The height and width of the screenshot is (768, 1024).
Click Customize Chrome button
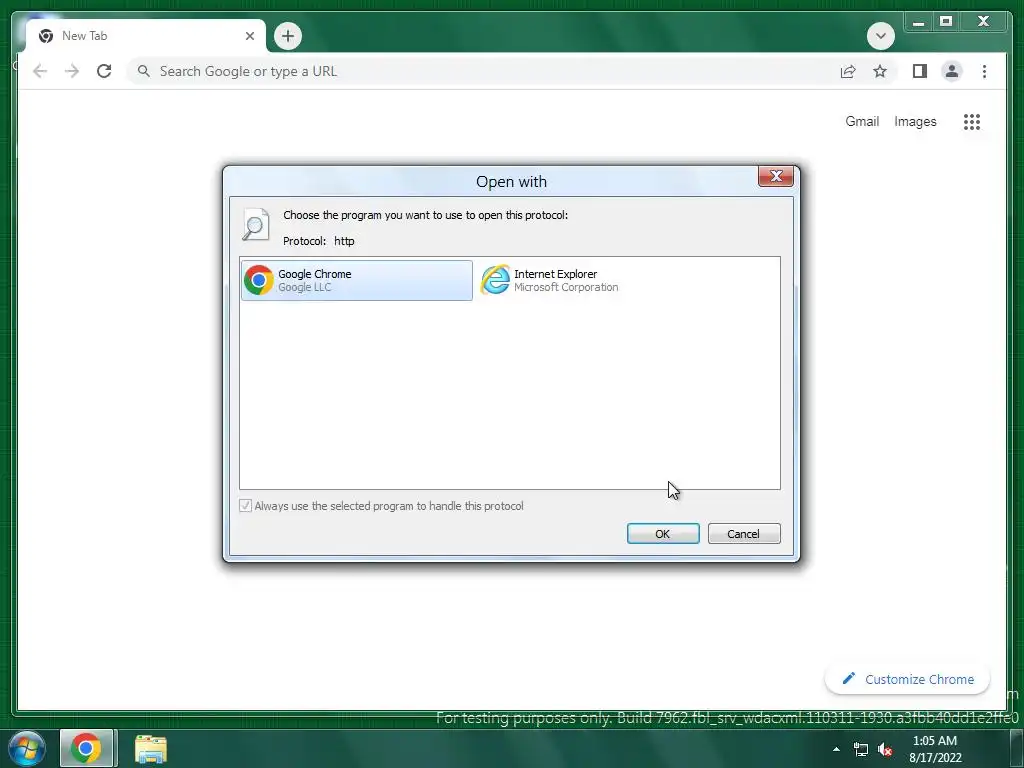point(908,679)
